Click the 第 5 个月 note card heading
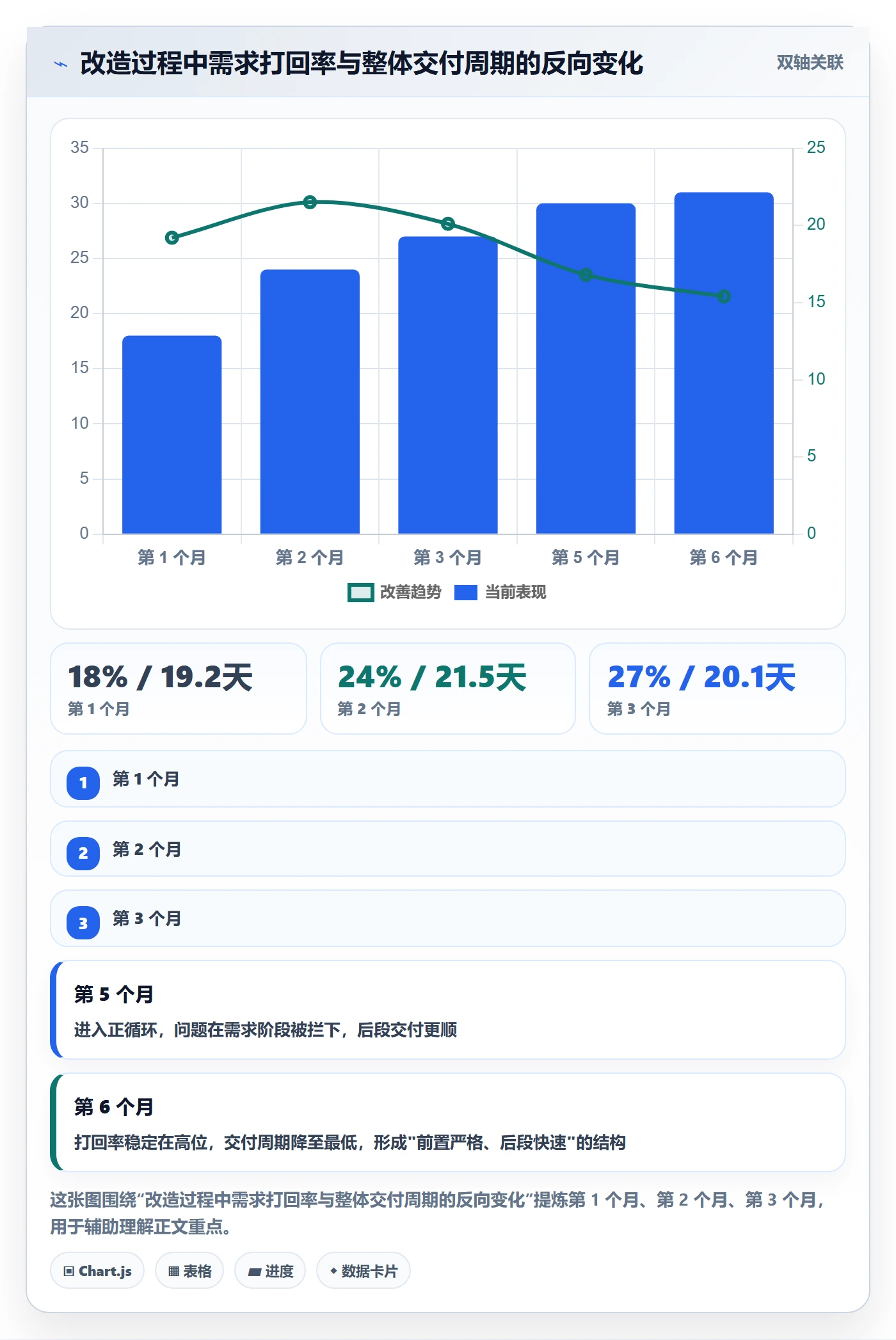896x1340 pixels. [114, 994]
